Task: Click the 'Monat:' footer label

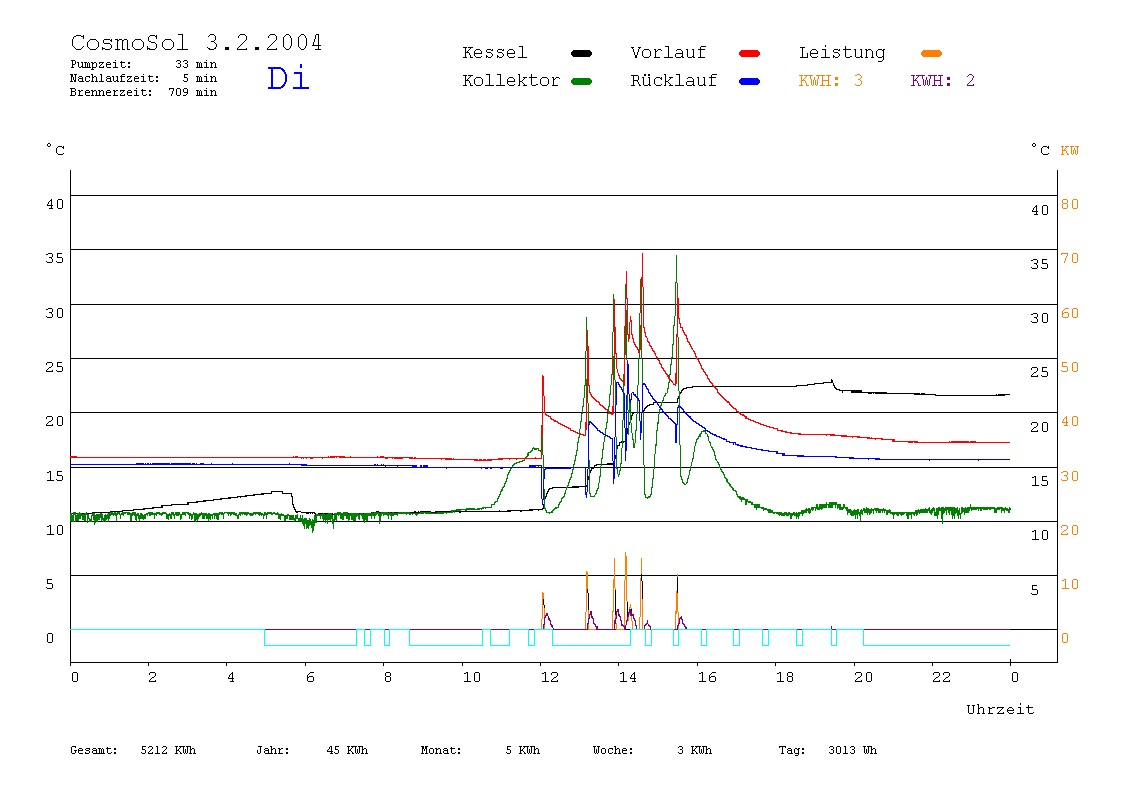Action: 441,750
